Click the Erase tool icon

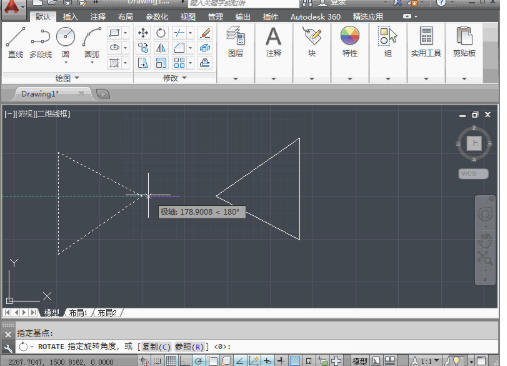(205, 33)
